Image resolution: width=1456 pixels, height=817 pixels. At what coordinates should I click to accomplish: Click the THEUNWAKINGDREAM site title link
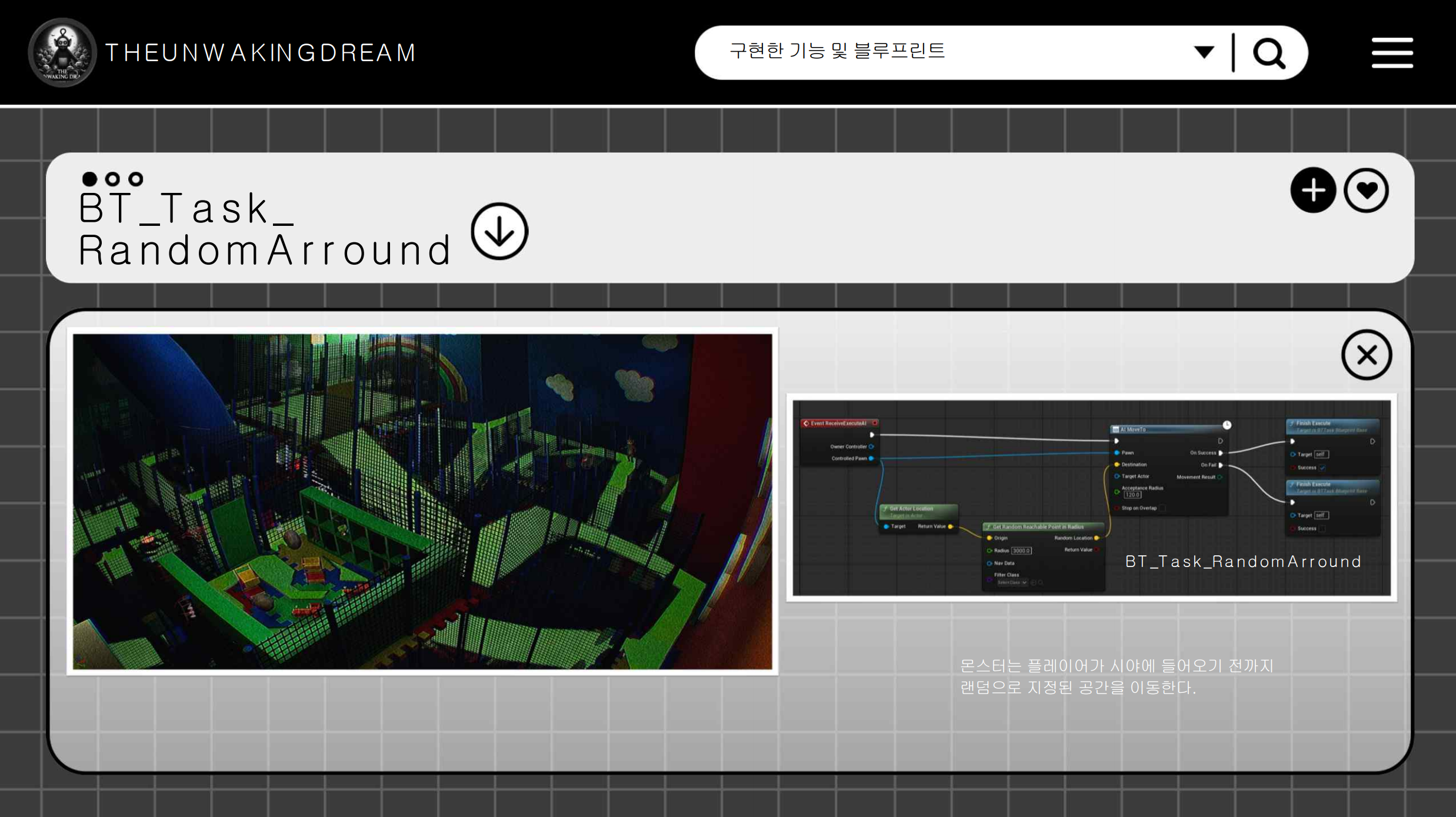tap(261, 53)
